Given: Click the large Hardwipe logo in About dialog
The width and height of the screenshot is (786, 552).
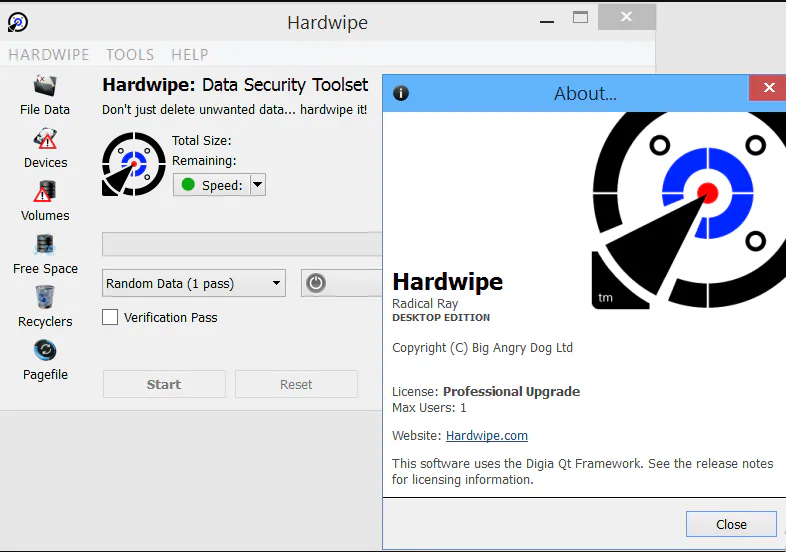Looking at the screenshot, I should [x=688, y=211].
